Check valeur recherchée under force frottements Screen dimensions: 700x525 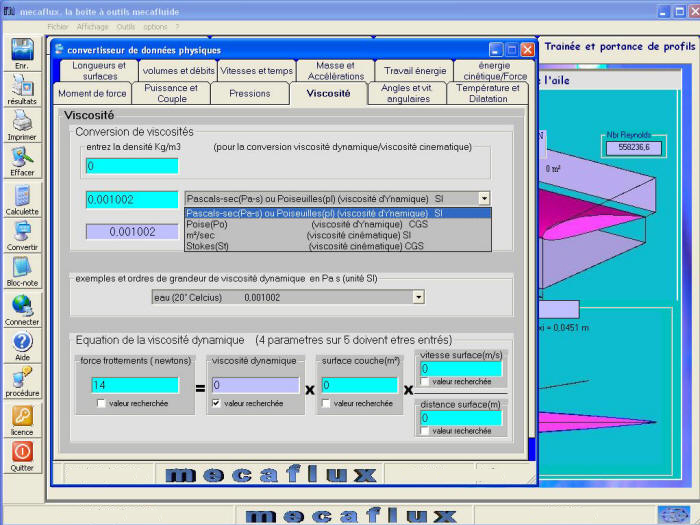point(101,403)
